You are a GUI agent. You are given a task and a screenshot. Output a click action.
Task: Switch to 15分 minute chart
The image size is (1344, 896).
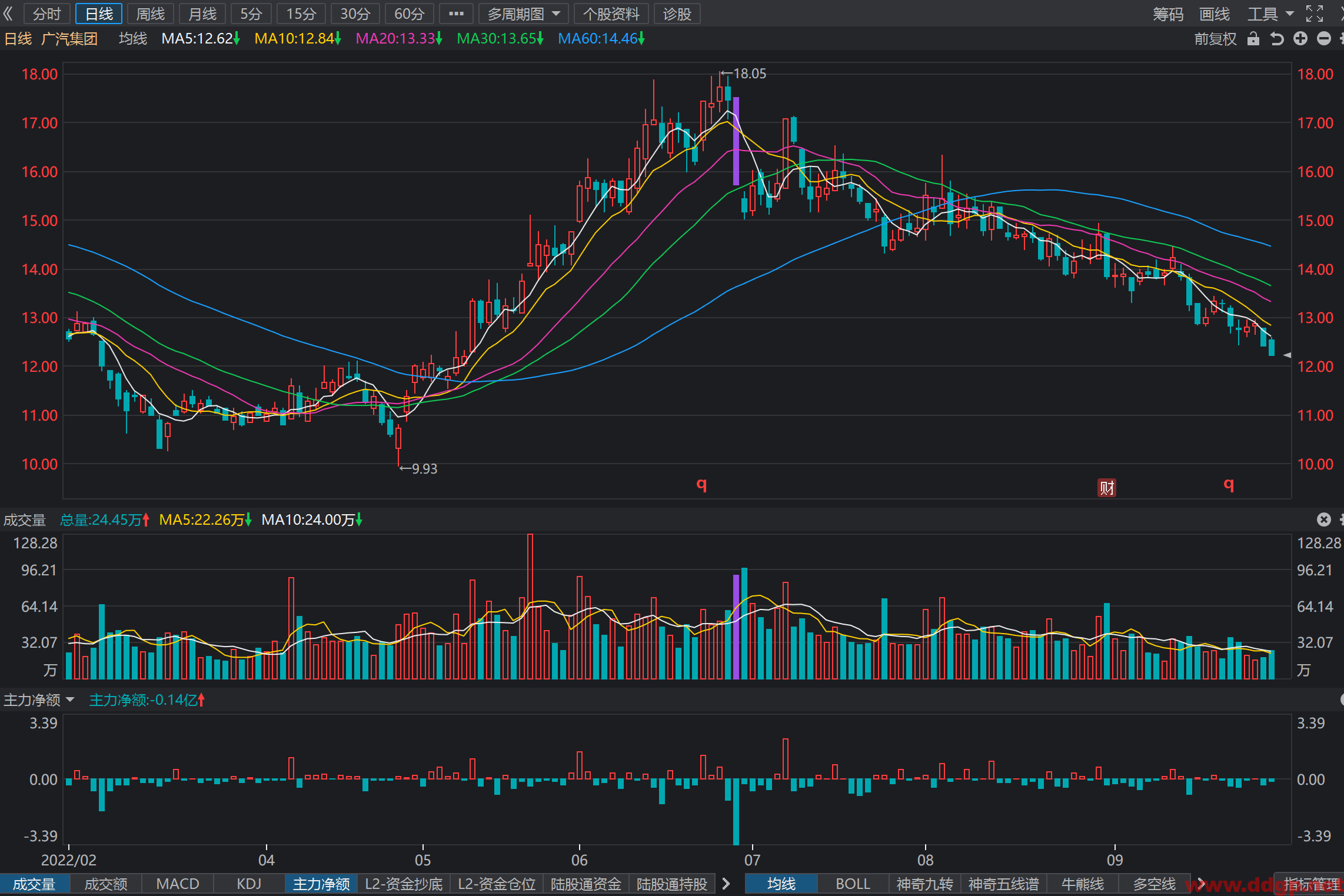pyautogui.click(x=301, y=14)
